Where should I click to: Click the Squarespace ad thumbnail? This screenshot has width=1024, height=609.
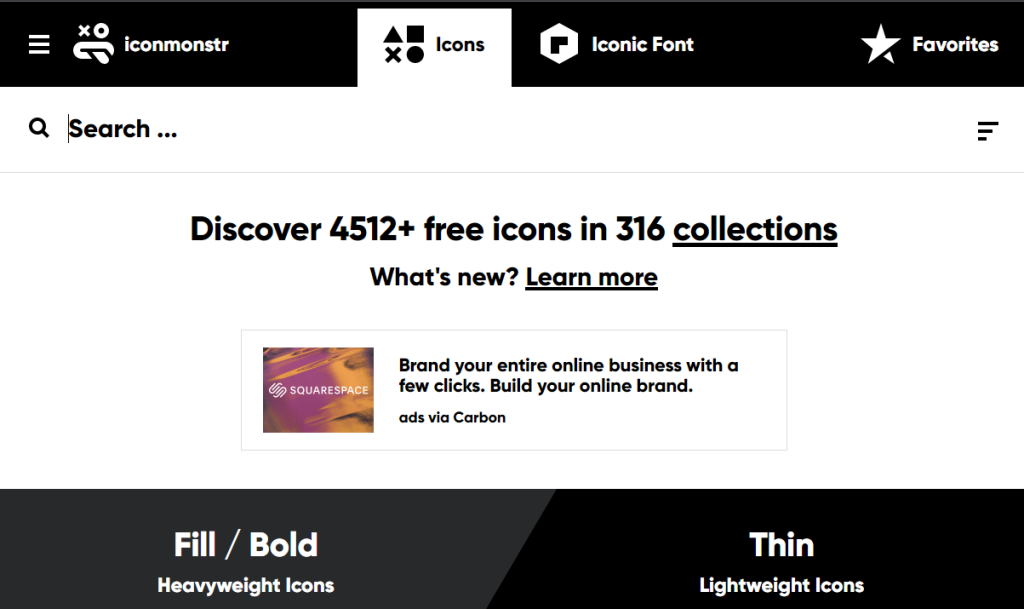click(318, 390)
